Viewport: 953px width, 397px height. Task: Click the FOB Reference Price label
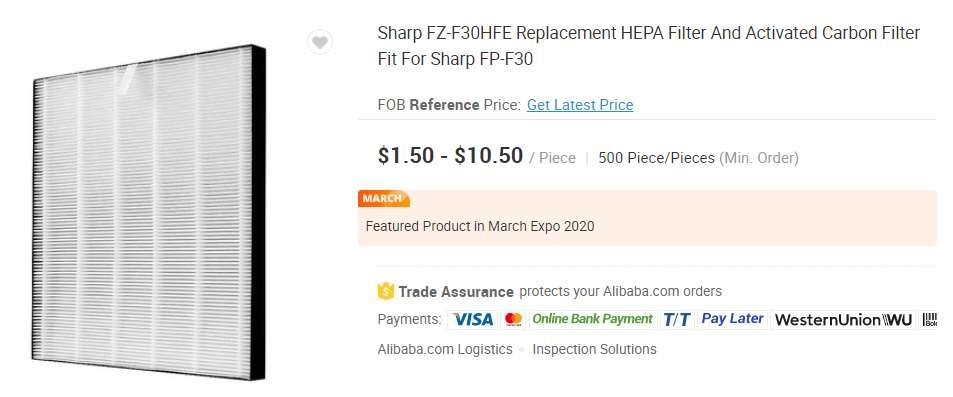449,105
